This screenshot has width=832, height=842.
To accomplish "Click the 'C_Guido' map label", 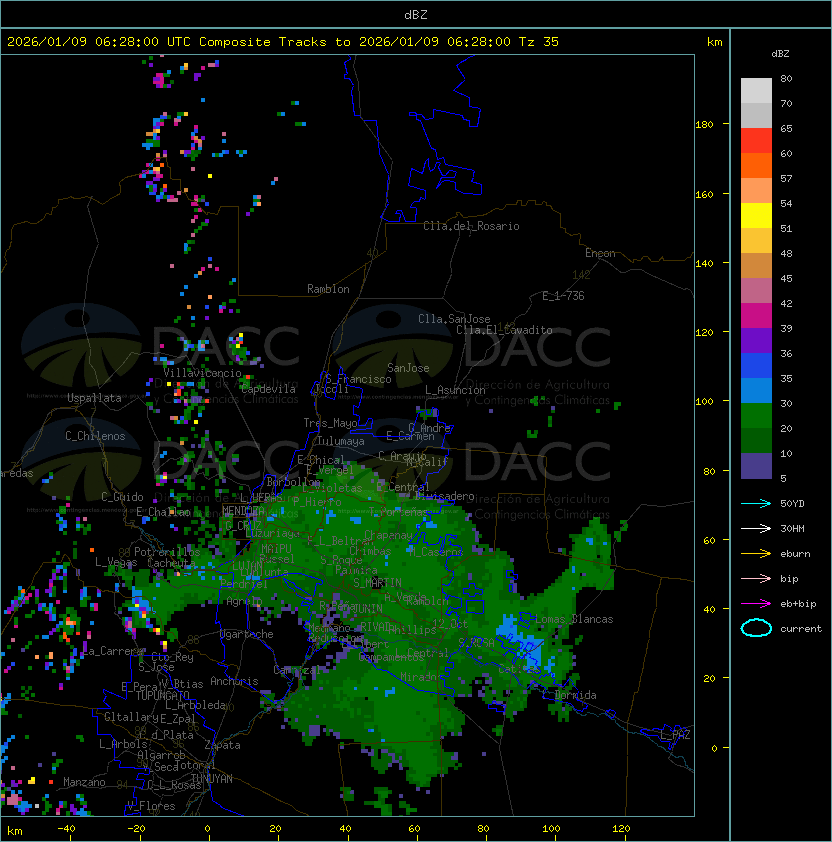I will (x=122, y=497).
